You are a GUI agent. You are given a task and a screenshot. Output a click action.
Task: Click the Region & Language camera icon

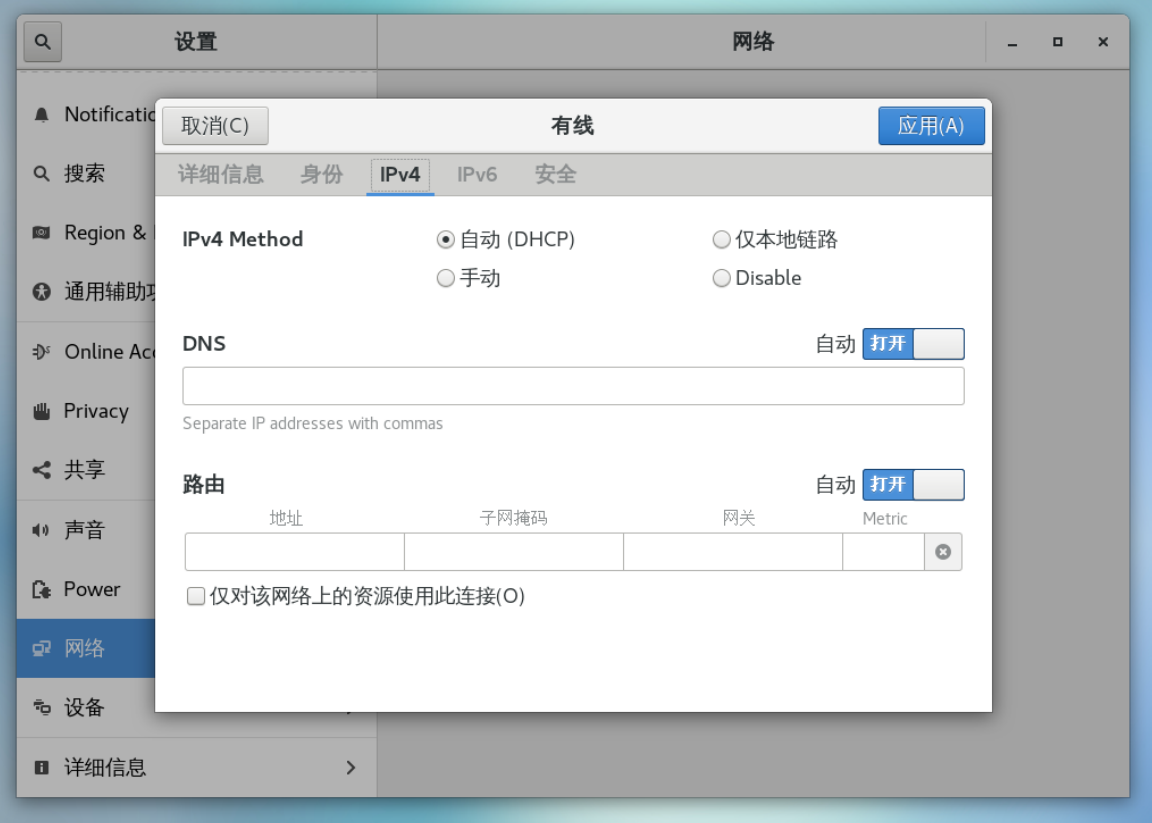41,233
